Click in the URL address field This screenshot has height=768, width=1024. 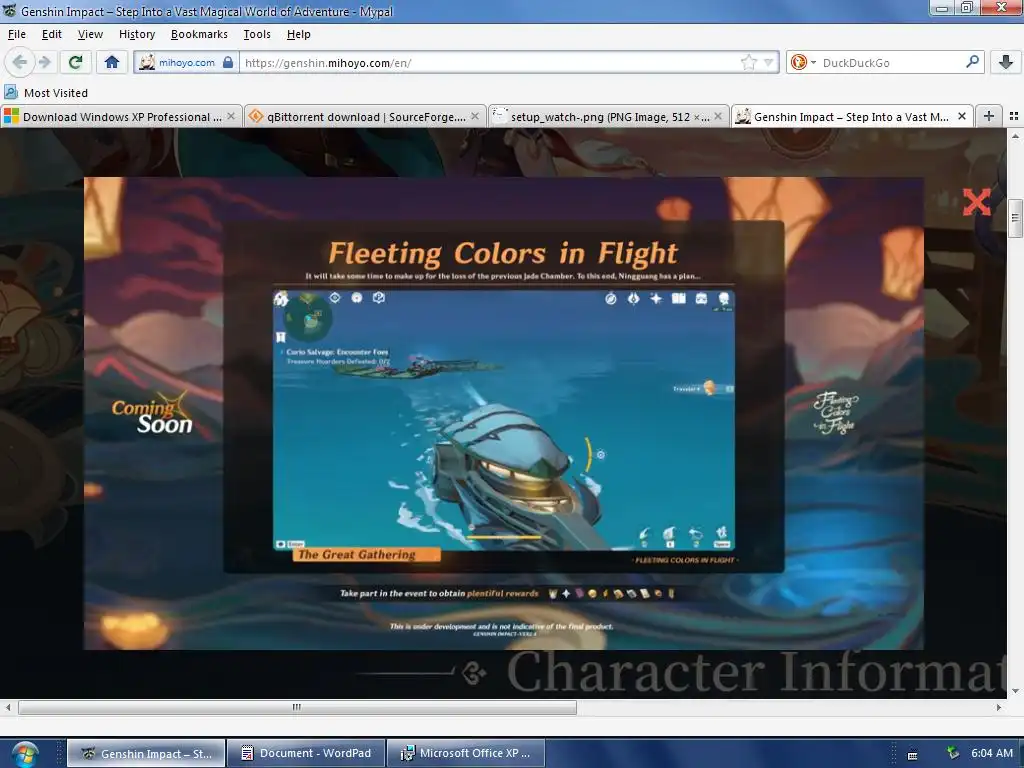point(490,63)
